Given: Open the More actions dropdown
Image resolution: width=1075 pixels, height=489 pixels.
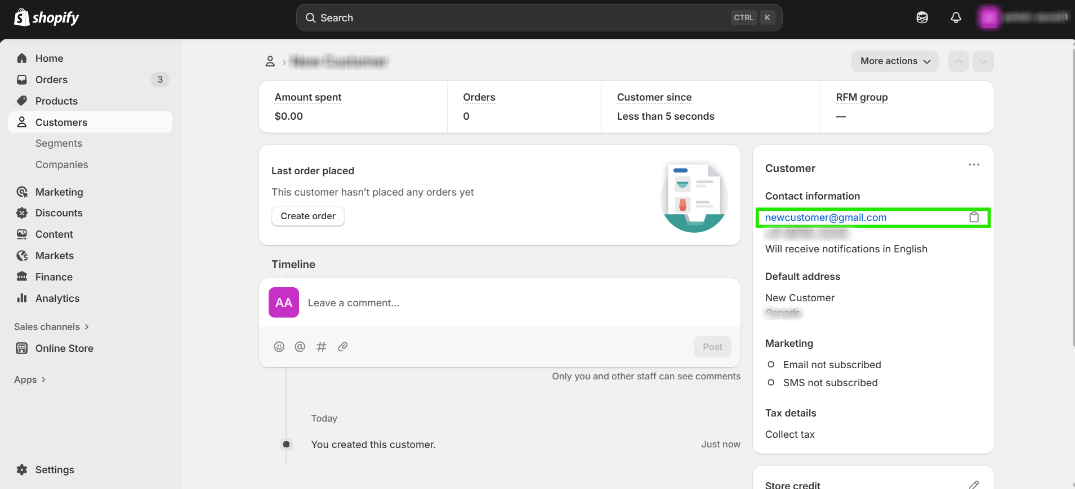Looking at the screenshot, I should 895,61.
